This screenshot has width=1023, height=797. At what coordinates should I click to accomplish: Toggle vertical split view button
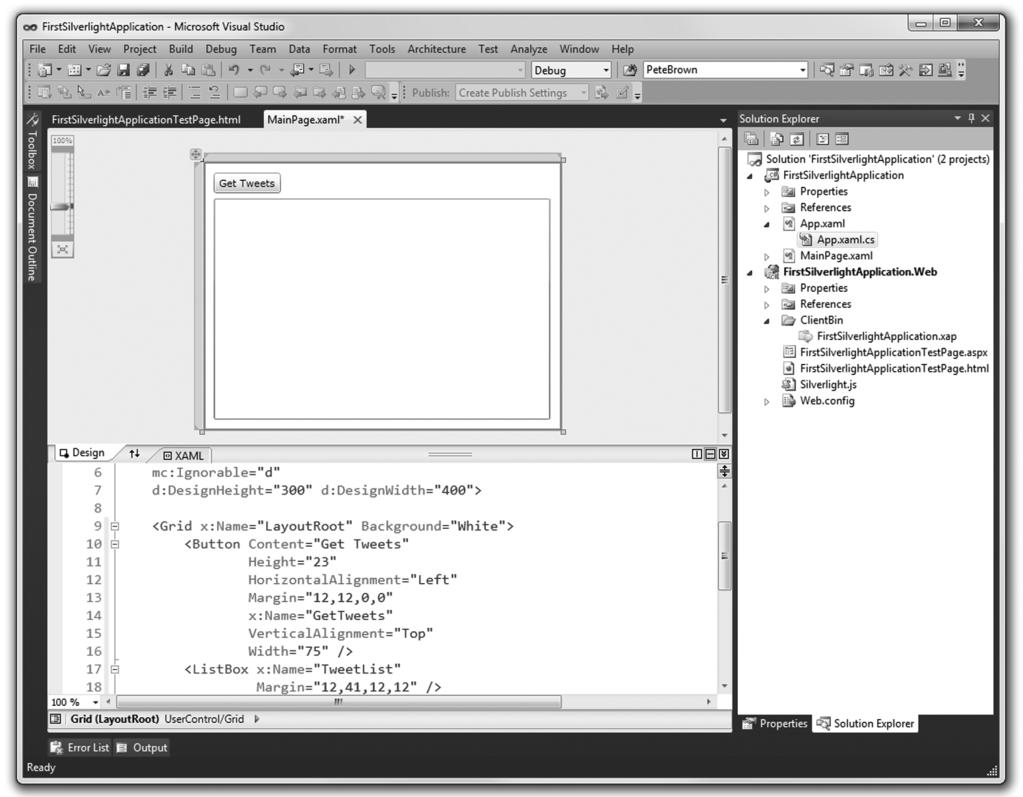[697, 454]
